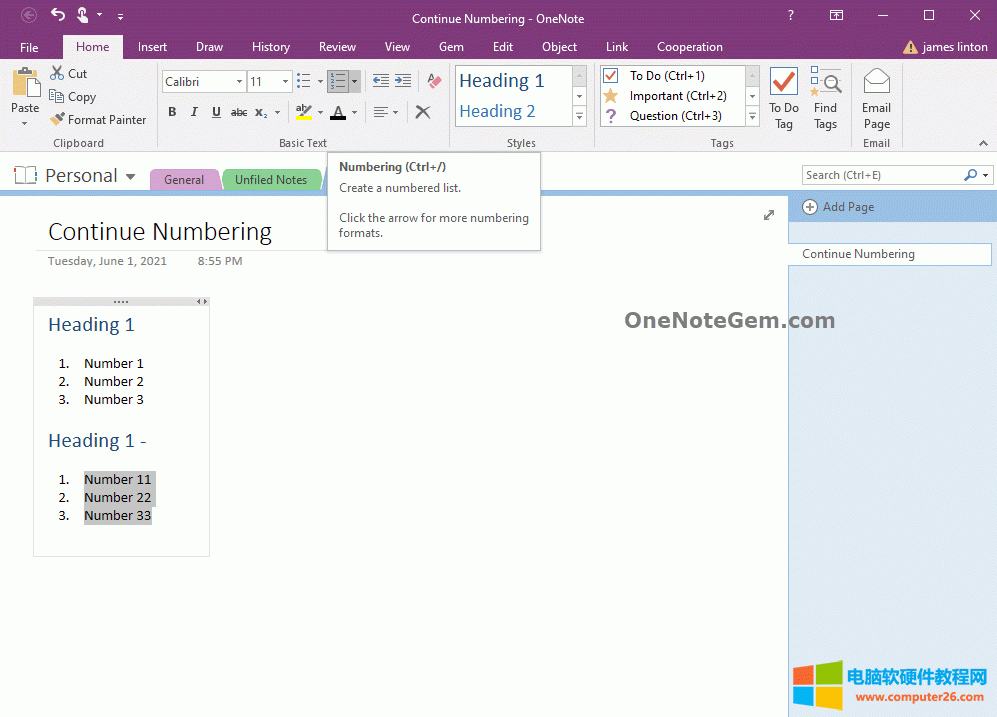
Task: Apply strikethrough formatting
Action: pyautogui.click(x=239, y=112)
